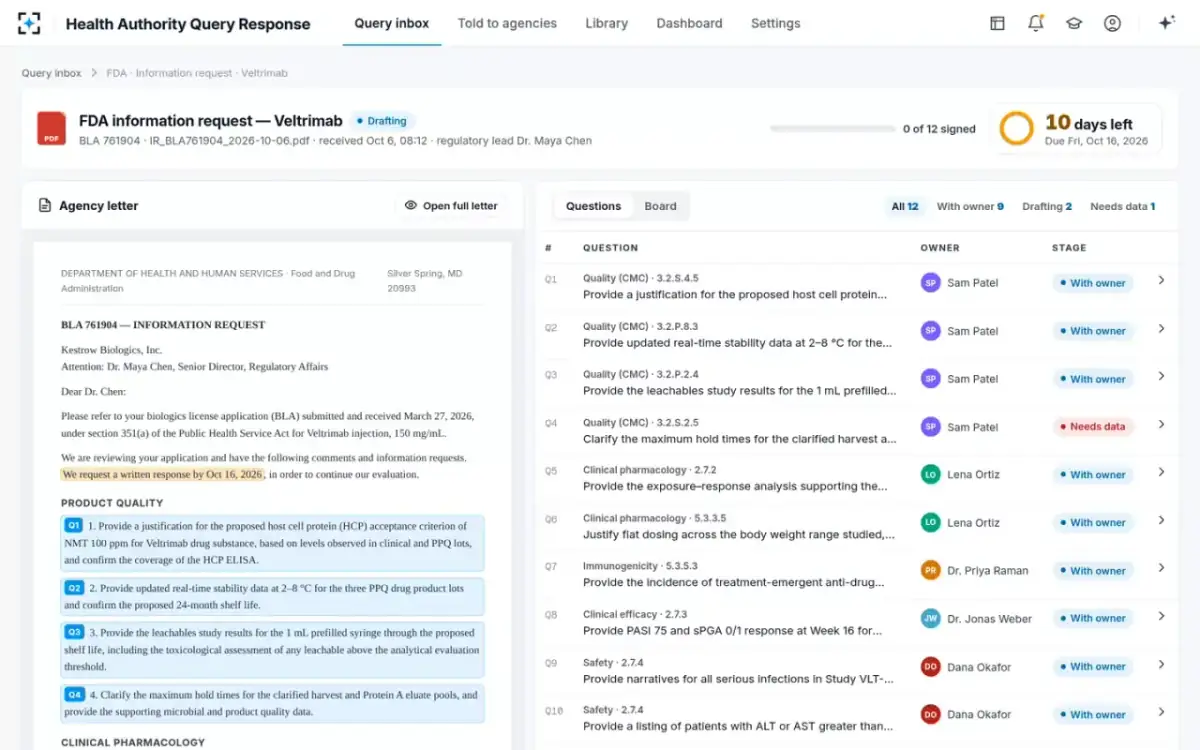
Task: Click highlighted response deadline sentence in letter
Action: click(163, 474)
